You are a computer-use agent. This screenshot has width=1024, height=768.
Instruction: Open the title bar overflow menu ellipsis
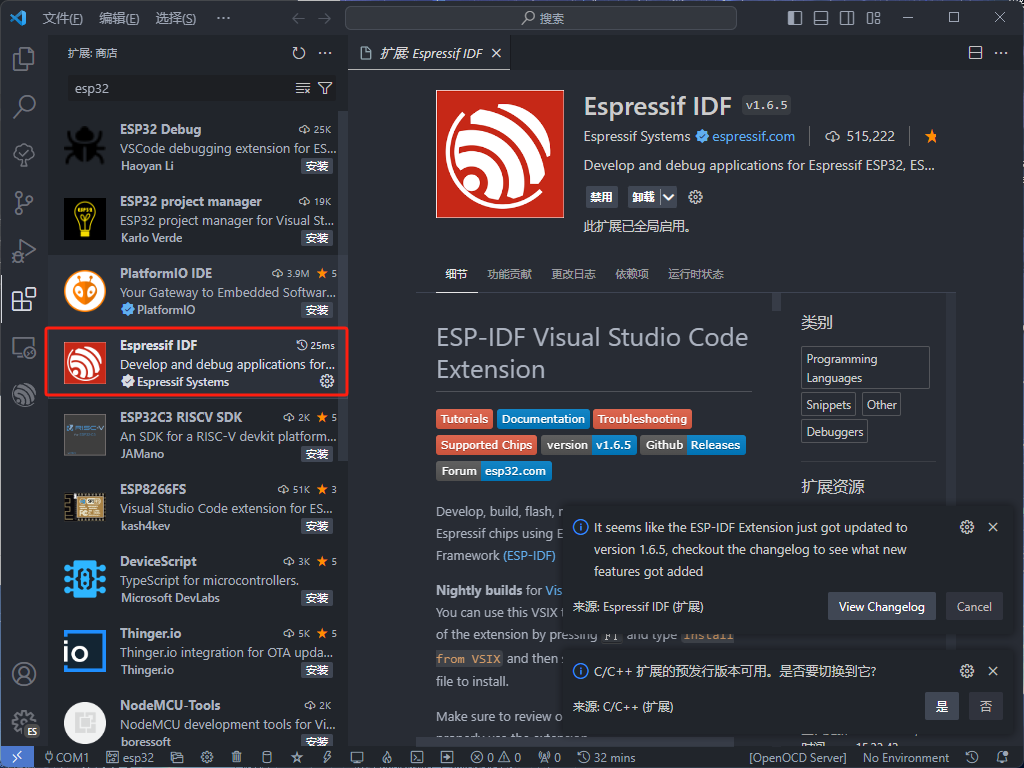(223, 18)
